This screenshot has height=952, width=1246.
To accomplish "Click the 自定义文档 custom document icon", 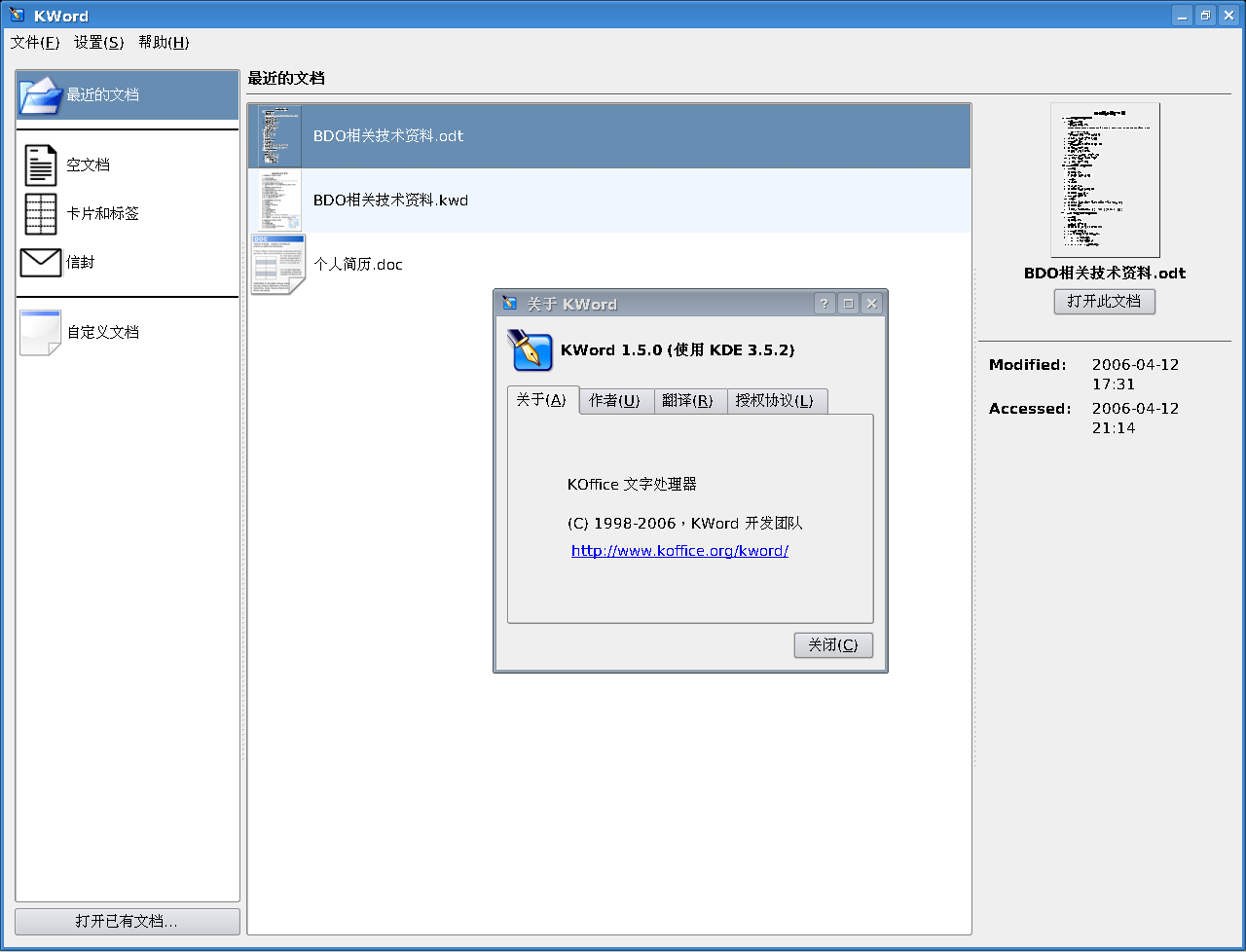I will (41, 332).
